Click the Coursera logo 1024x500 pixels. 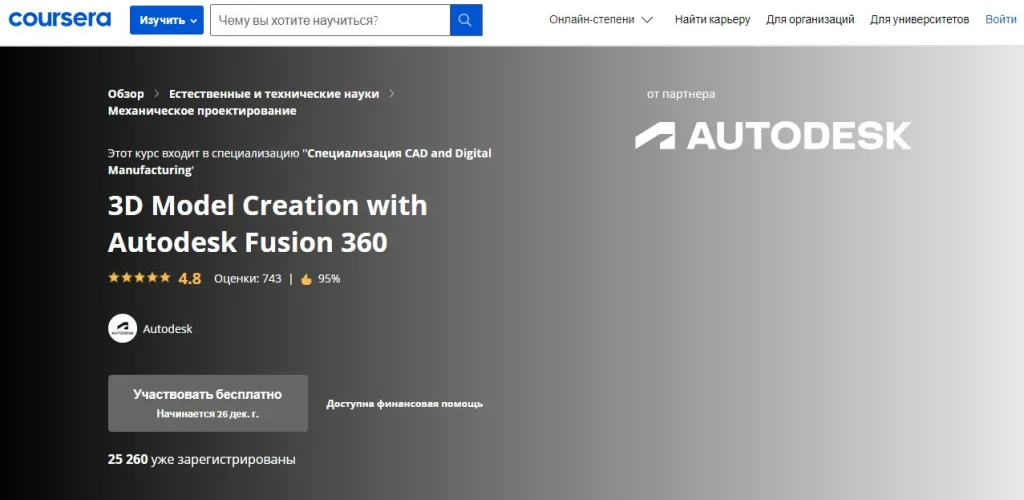tap(60, 20)
